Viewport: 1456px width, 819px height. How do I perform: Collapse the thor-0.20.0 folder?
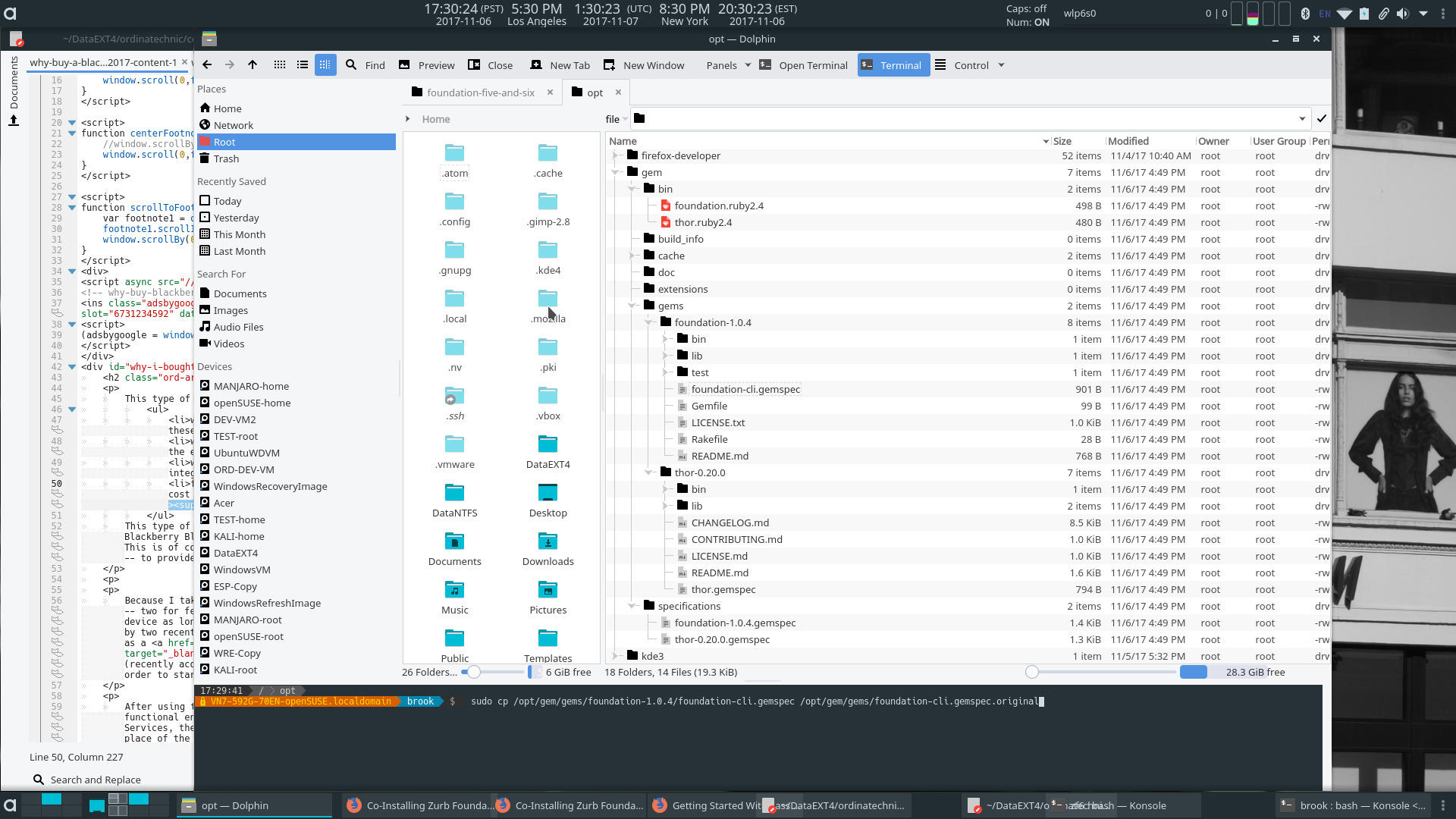[648, 472]
